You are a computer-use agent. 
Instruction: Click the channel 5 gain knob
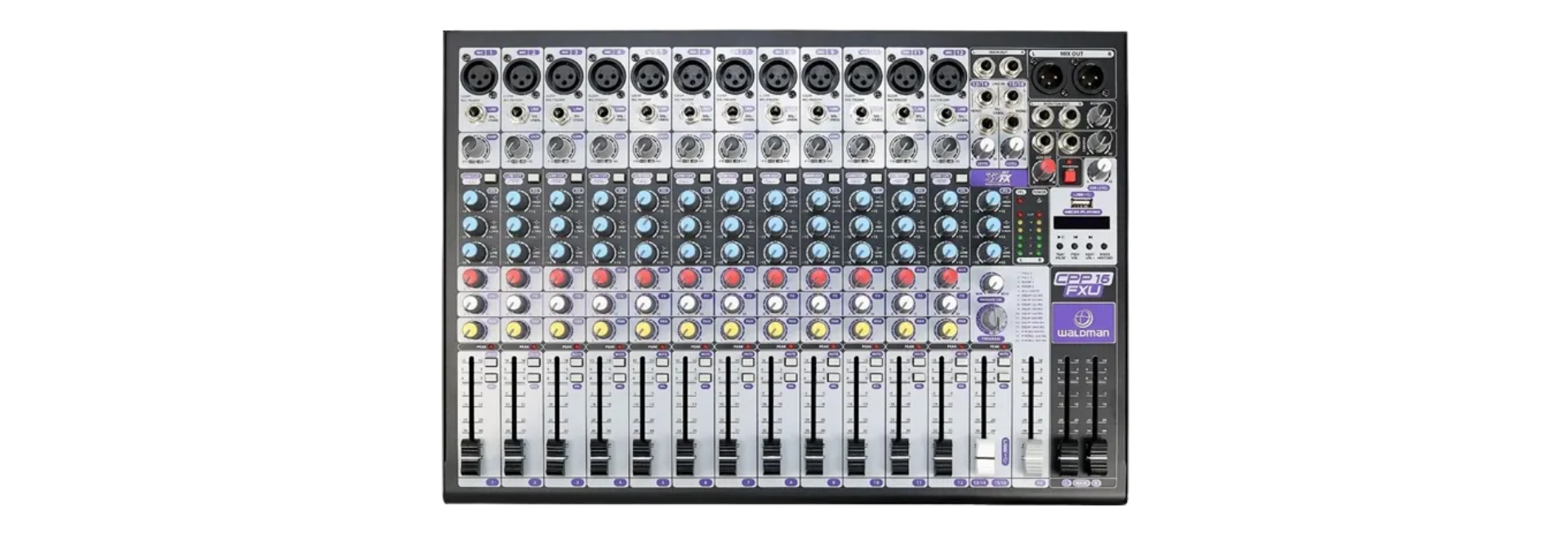[x=646, y=148]
